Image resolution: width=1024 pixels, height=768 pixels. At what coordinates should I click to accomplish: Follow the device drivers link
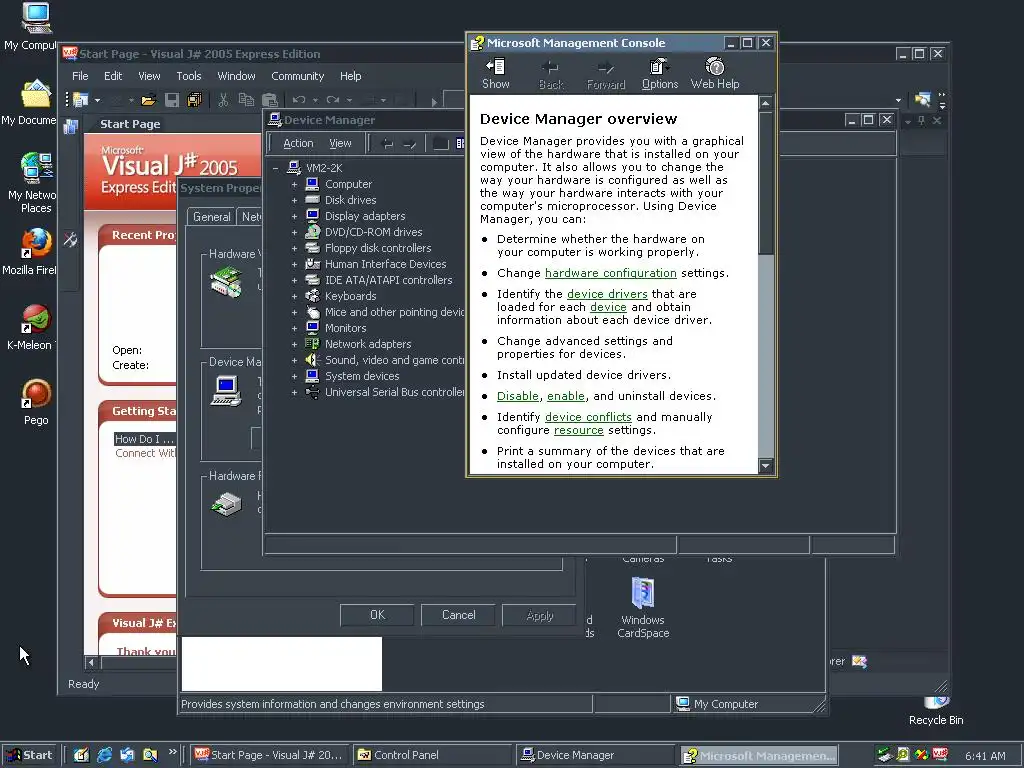[607, 294]
